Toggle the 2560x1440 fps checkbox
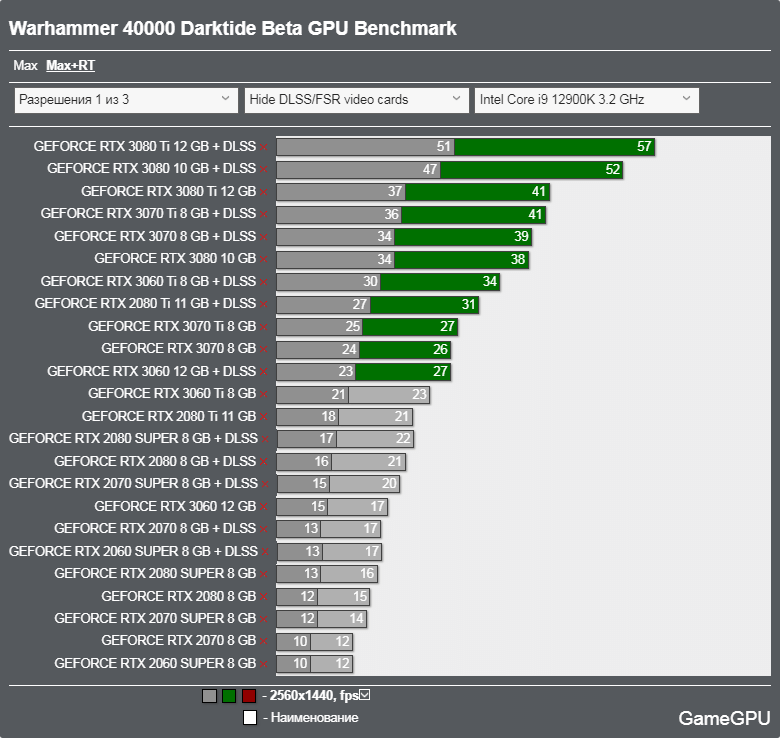Image resolution: width=780 pixels, height=738 pixels. pos(365,695)
